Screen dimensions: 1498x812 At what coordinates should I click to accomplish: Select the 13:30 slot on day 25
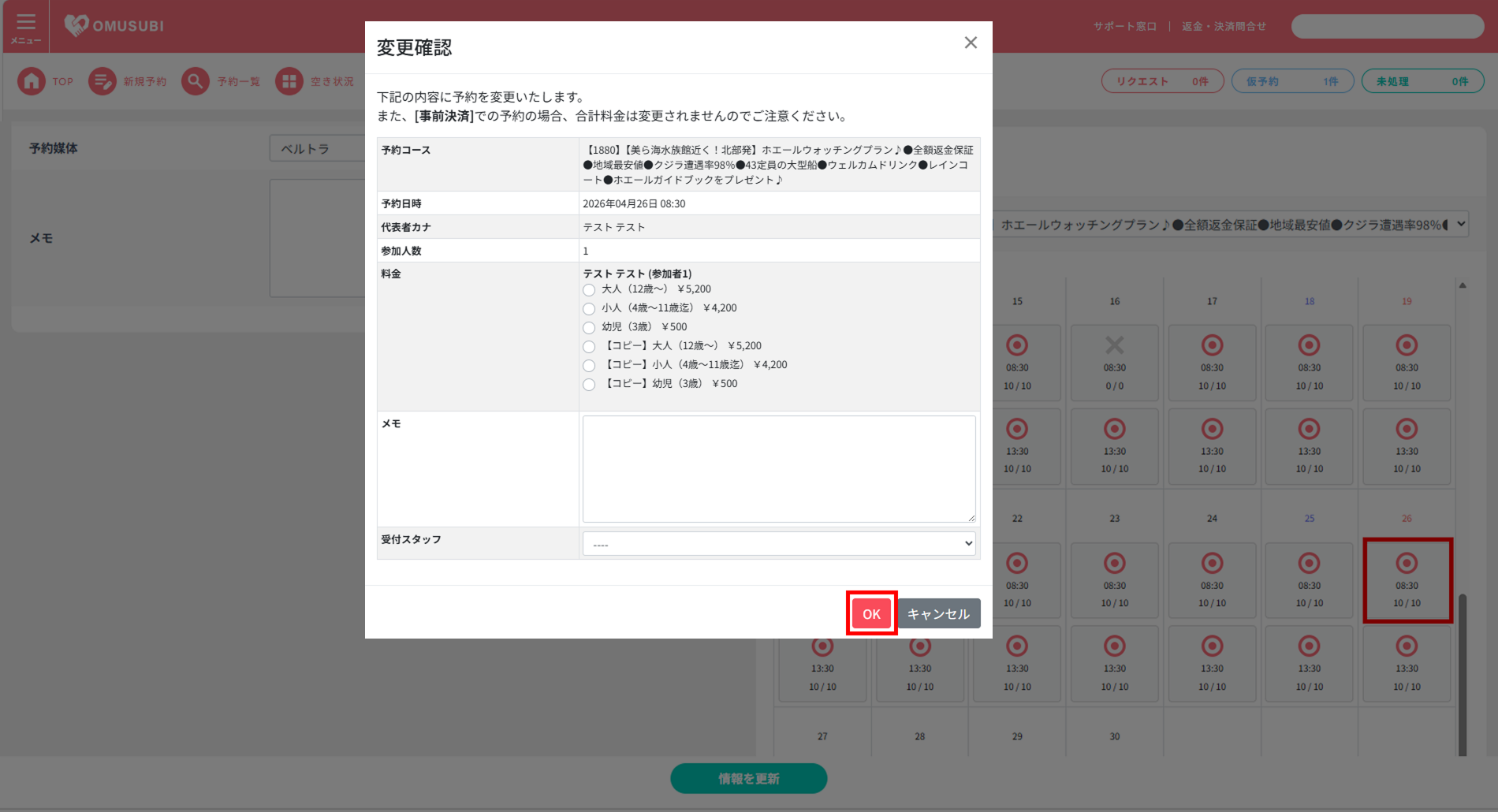pos(1310,664)
